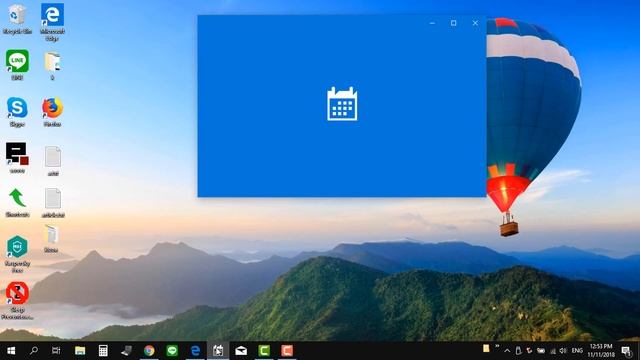Select the blank document icon beside green arrow

(53, 202)
